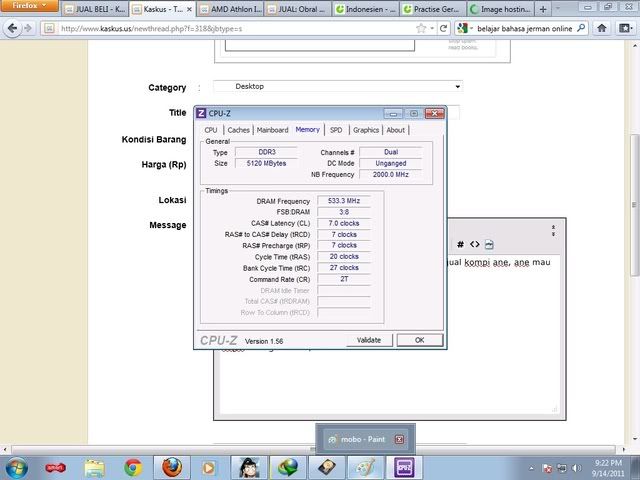Click the 27 clocks bank cycle value

click(x=344, y=268)
